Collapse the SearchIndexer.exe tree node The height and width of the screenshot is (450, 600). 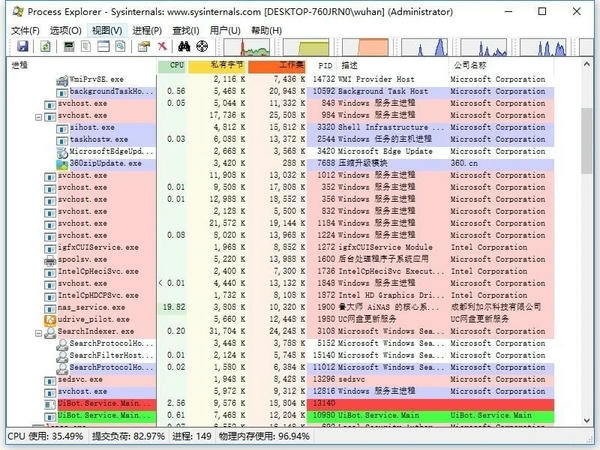(38, 333)
